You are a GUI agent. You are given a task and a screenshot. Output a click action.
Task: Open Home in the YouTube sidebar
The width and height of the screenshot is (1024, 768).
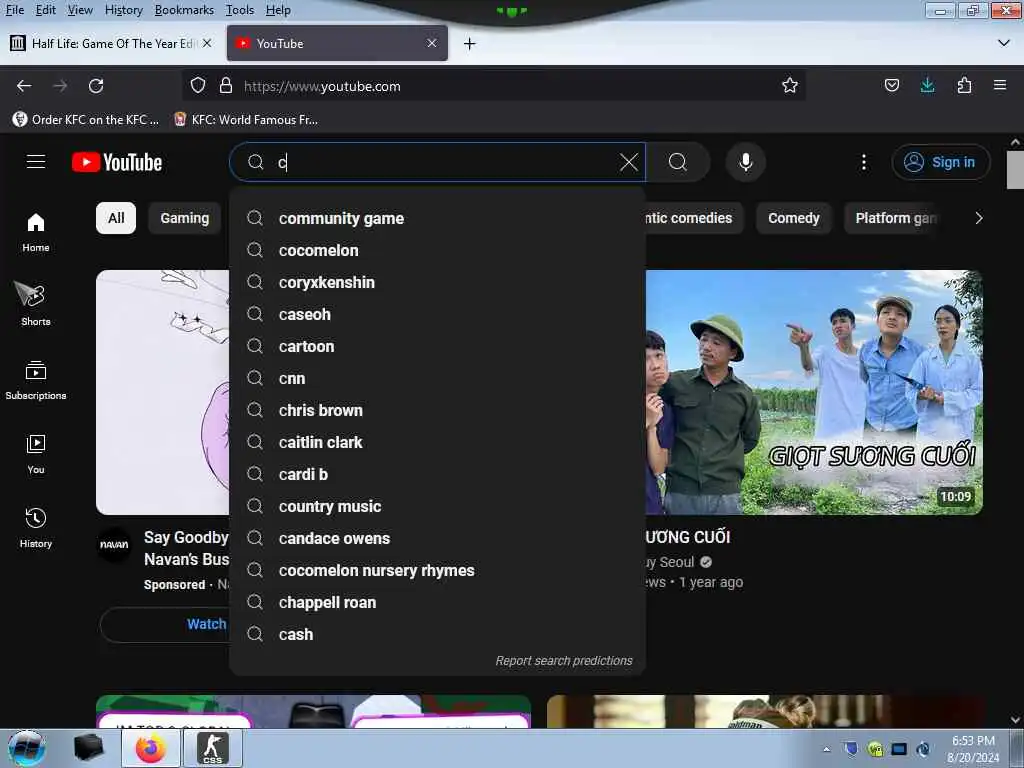36,232
